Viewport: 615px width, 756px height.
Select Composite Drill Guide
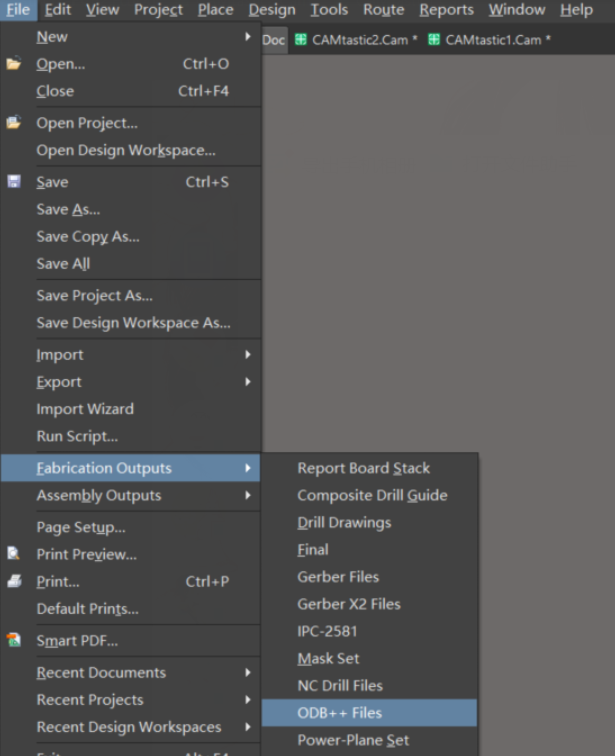click(x=369, y=495)
